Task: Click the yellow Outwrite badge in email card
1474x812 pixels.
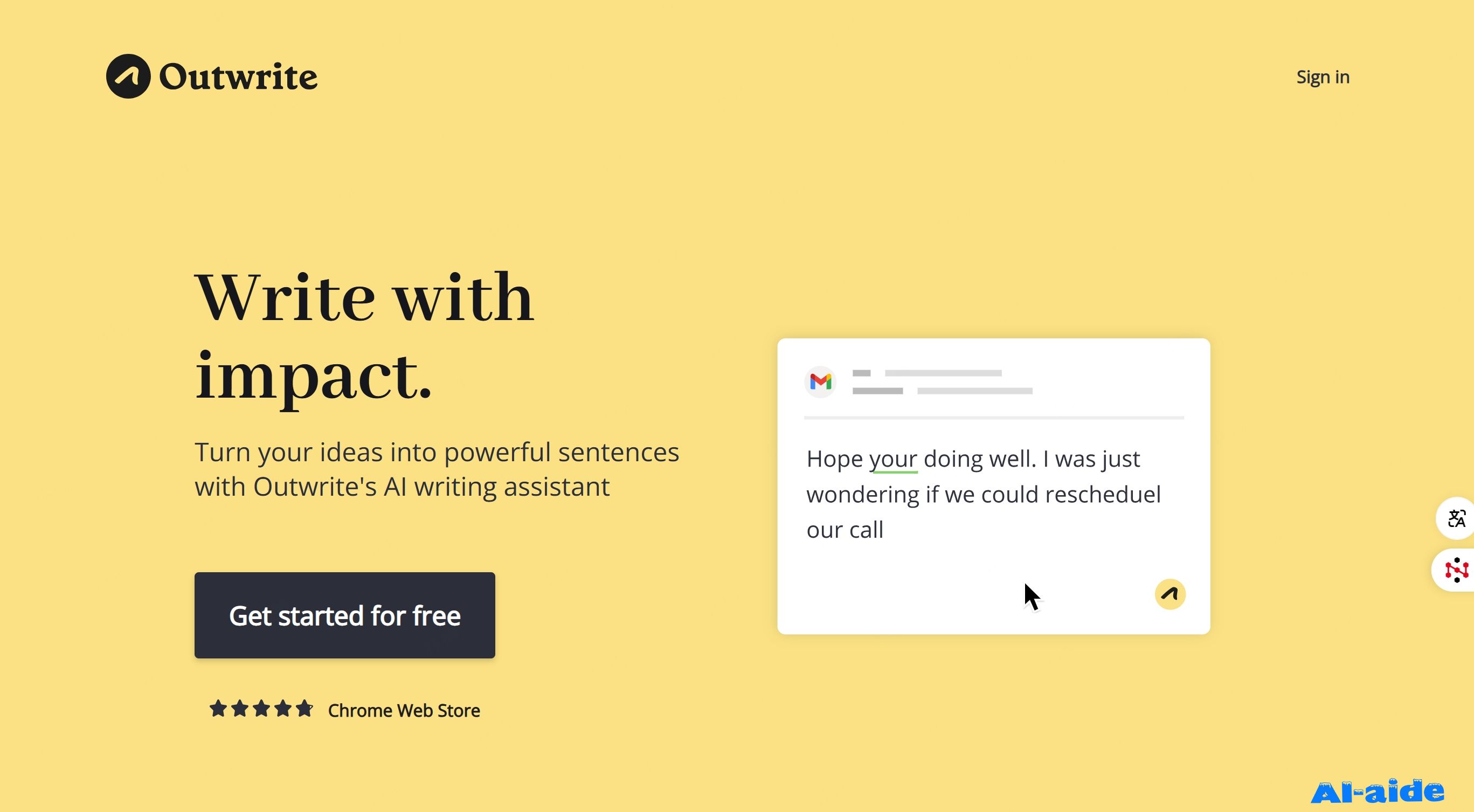Action: coord(1169,594)
